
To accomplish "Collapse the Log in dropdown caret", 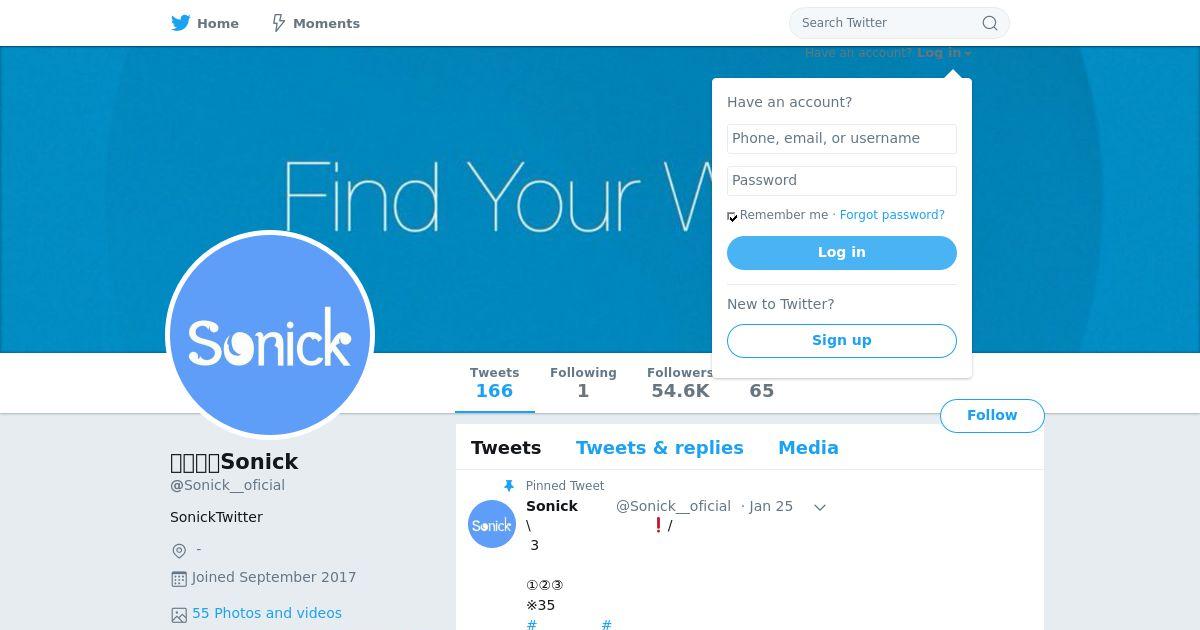I will pyautogui.click(x=968, y=54).
